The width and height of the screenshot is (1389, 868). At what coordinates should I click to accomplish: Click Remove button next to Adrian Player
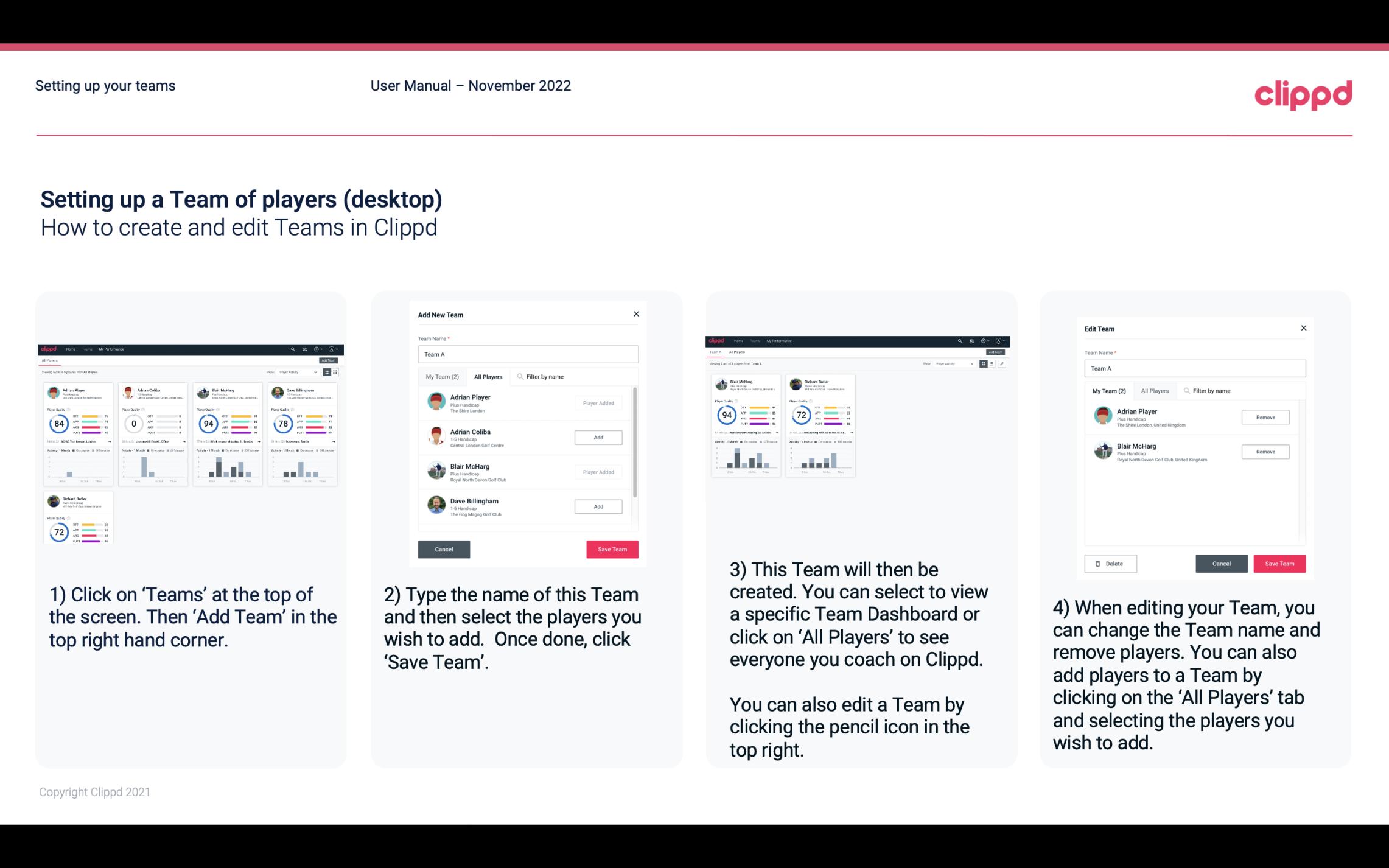[1265, 417]
